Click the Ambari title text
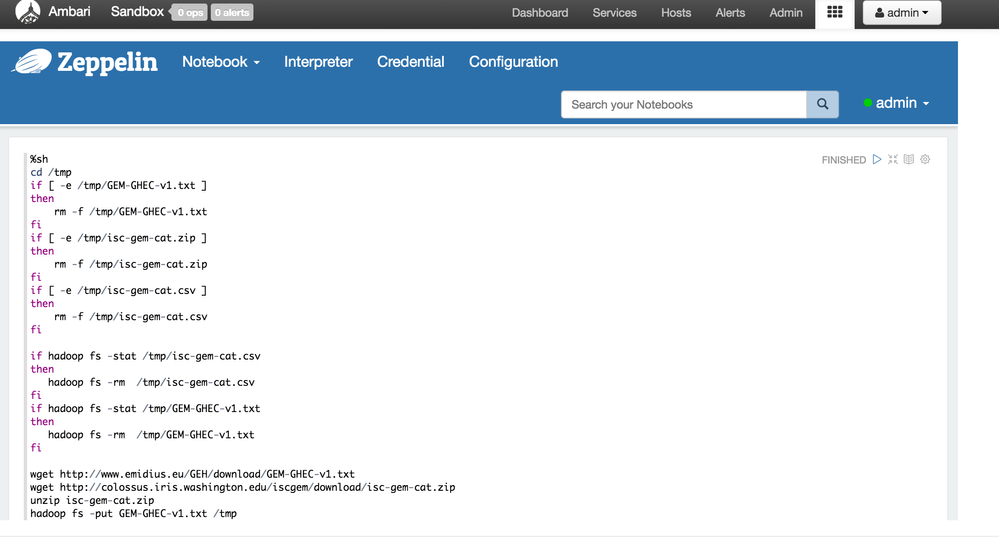Viewport: 999px width, 553px height. click(69, 11)
